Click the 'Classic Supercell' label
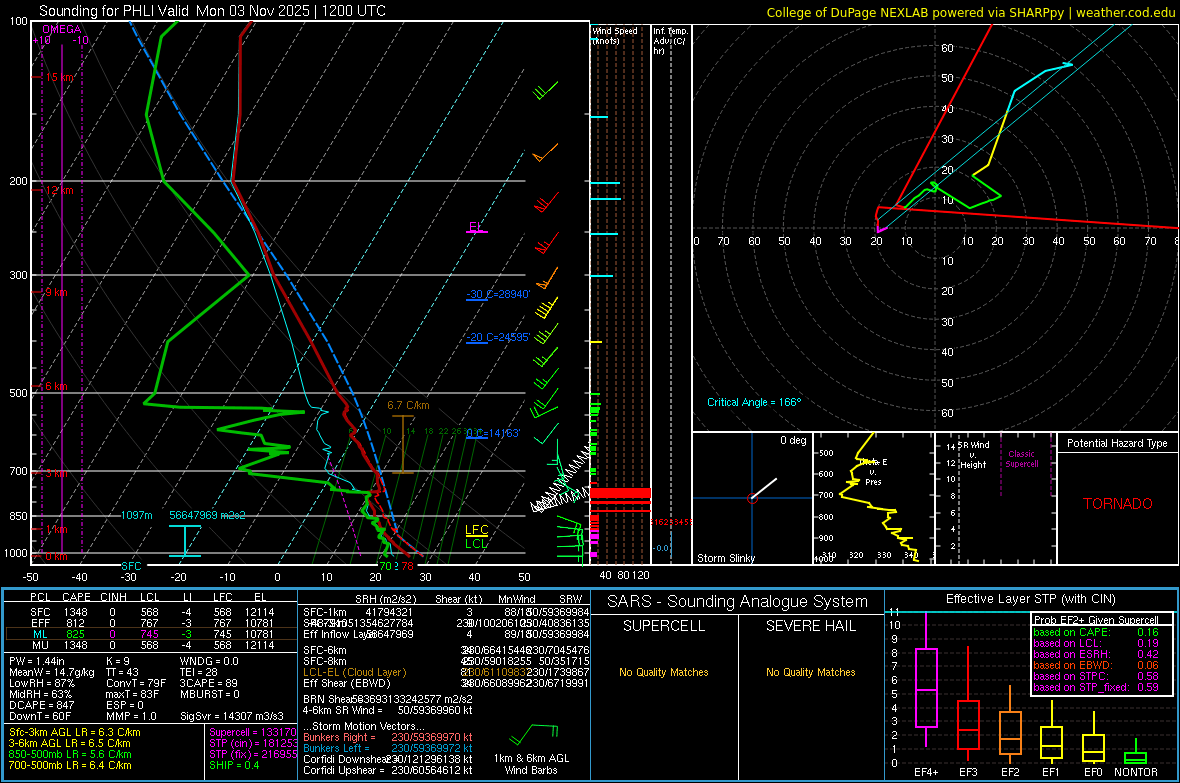 click(1022, 459)
